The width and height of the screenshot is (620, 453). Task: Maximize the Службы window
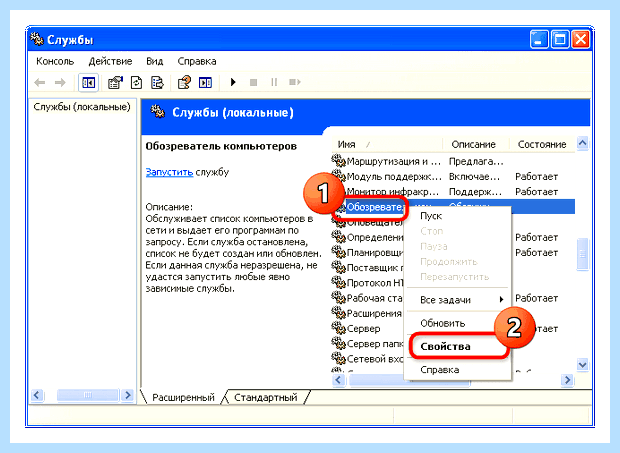(x=560, y=39)
